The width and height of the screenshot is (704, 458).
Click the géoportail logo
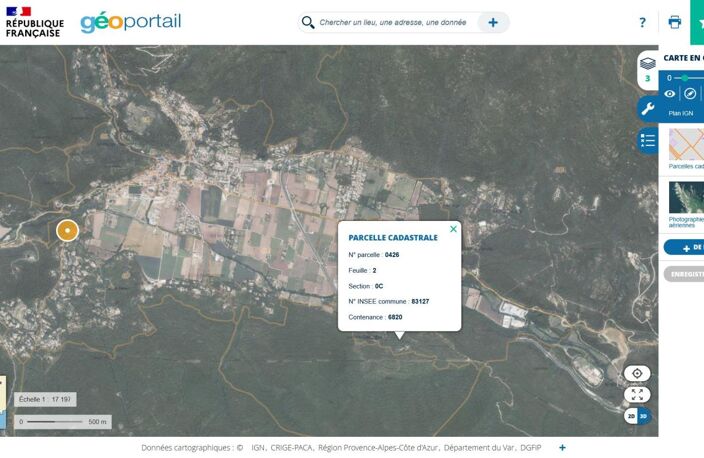tap(131, 22)
